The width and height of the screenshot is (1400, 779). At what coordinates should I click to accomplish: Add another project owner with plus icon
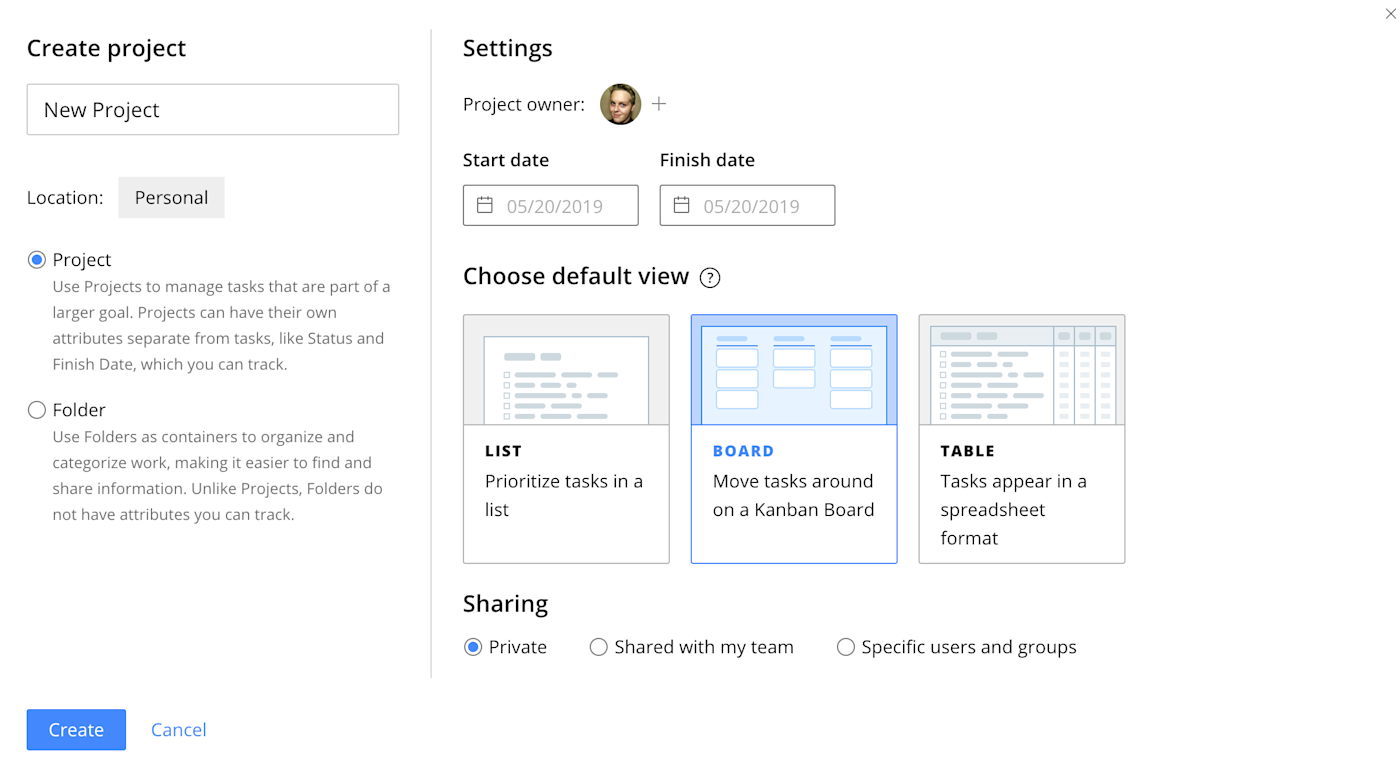pyautogui.click(x=659, y=104)
